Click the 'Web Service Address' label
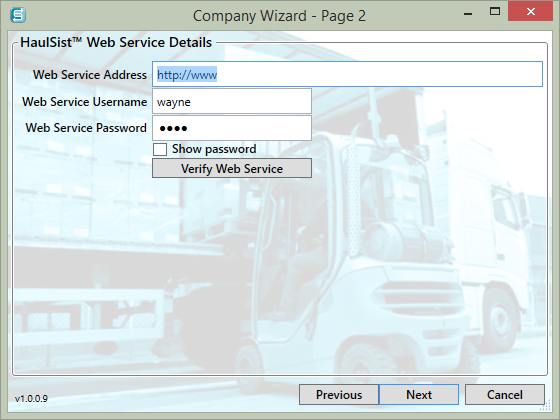This screenshot has height=420, width=560. pos(90,75)
